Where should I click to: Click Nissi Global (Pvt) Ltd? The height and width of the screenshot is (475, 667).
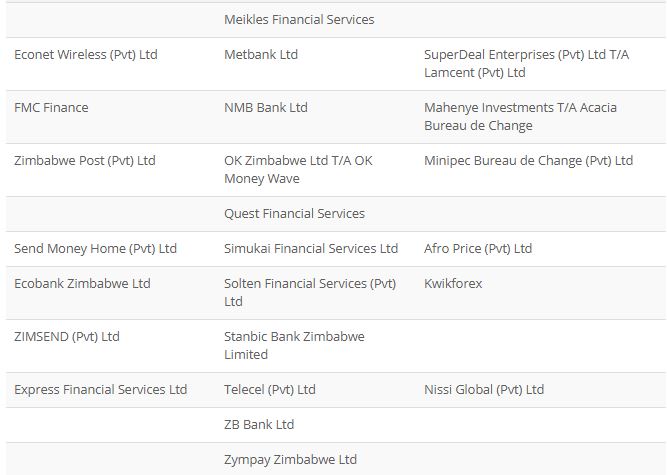[484, 390]
